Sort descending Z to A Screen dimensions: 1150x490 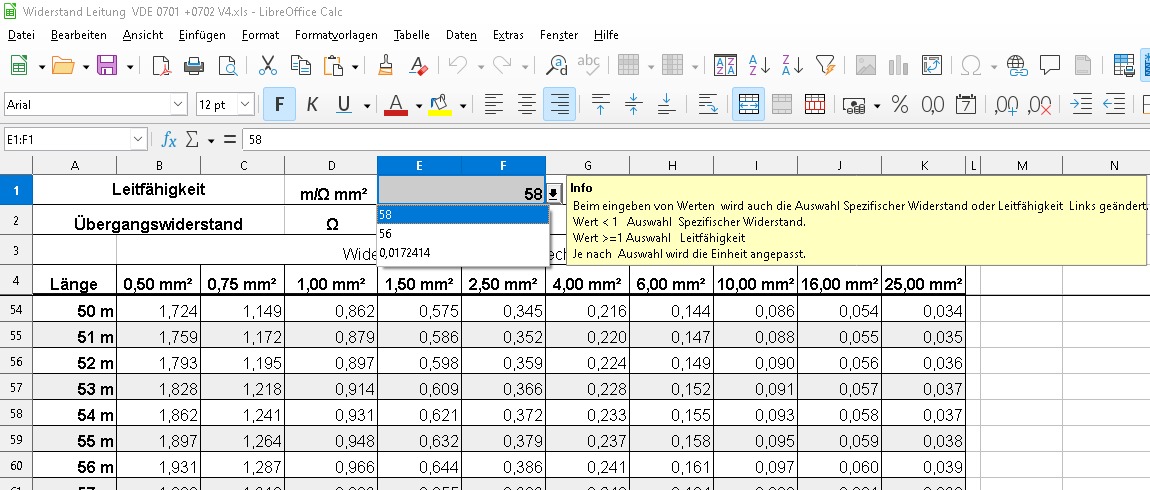pos(792,66)
